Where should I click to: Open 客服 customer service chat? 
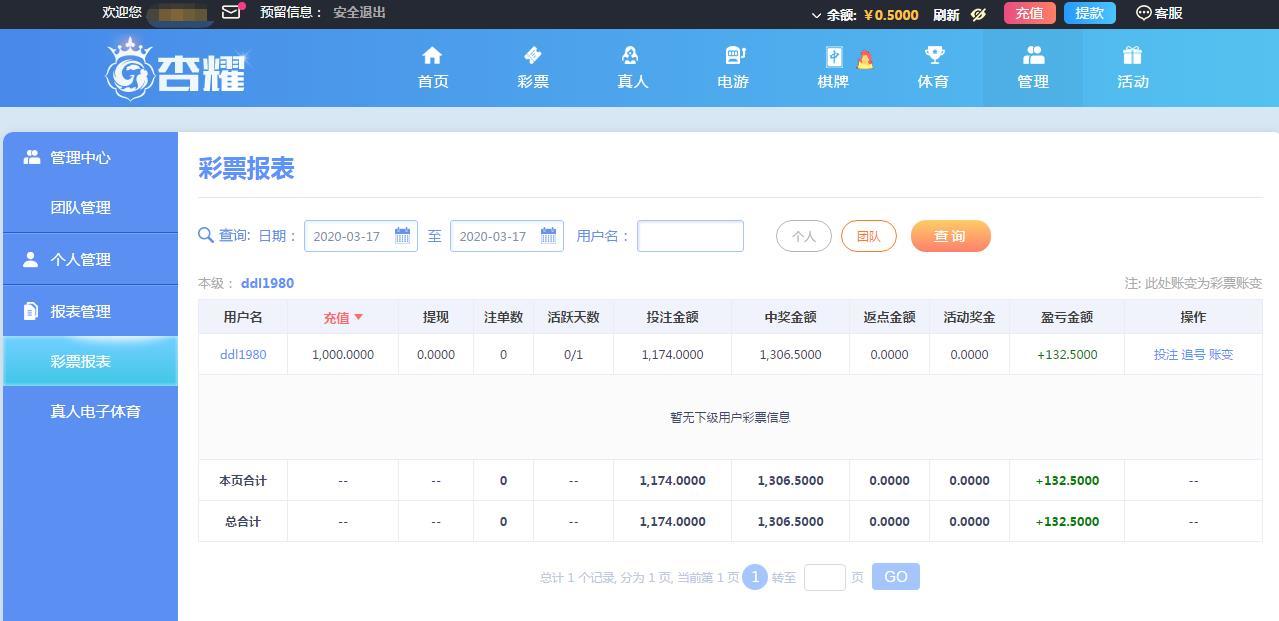pyautogui.click(x=1159, y=13)
